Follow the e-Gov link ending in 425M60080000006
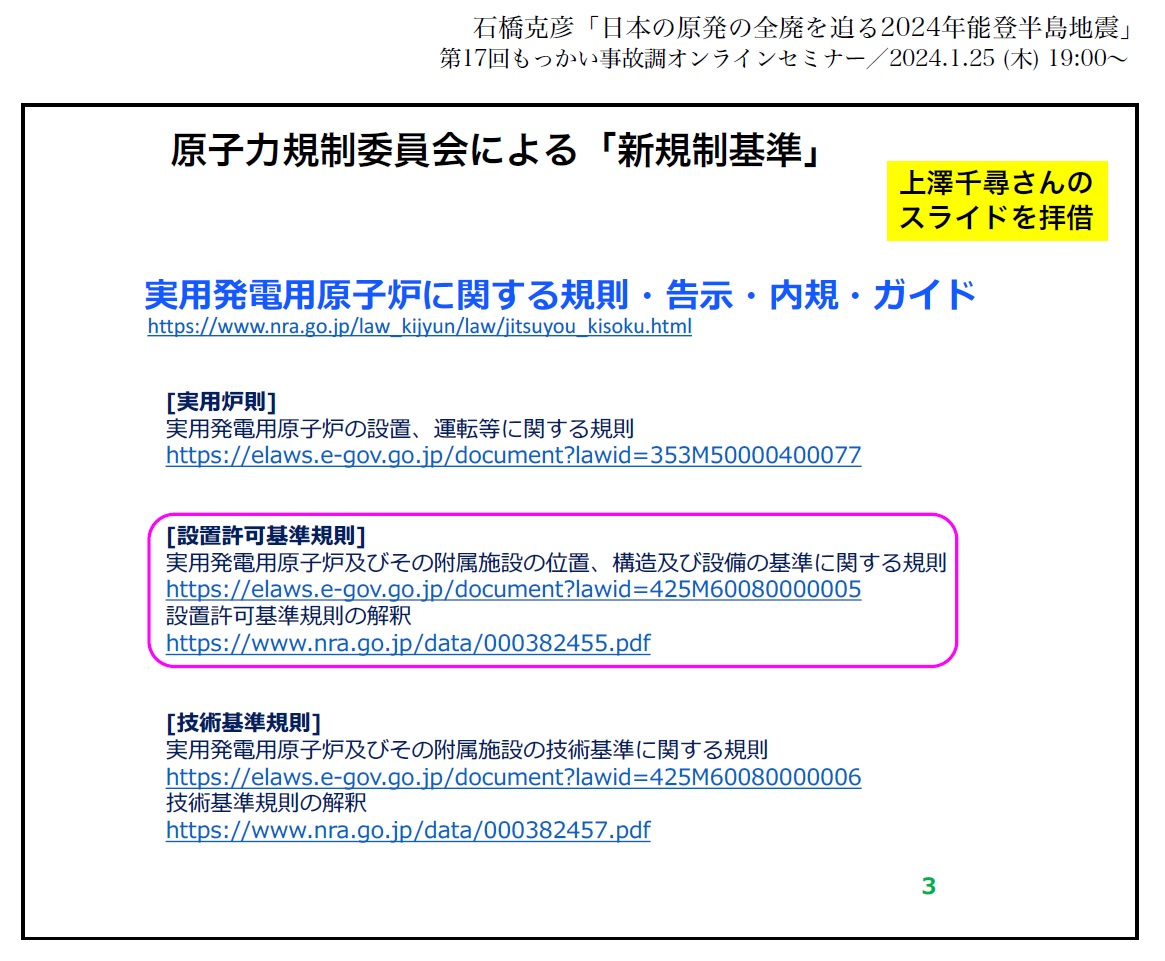The image size is (1165, 961). pos(513,777)
